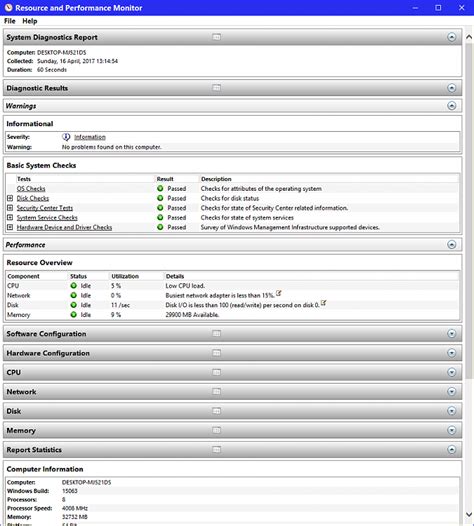Open the System Service Checks link
Image resolution: width=474 pixels, height=526 pixels.
pos(47,218)
